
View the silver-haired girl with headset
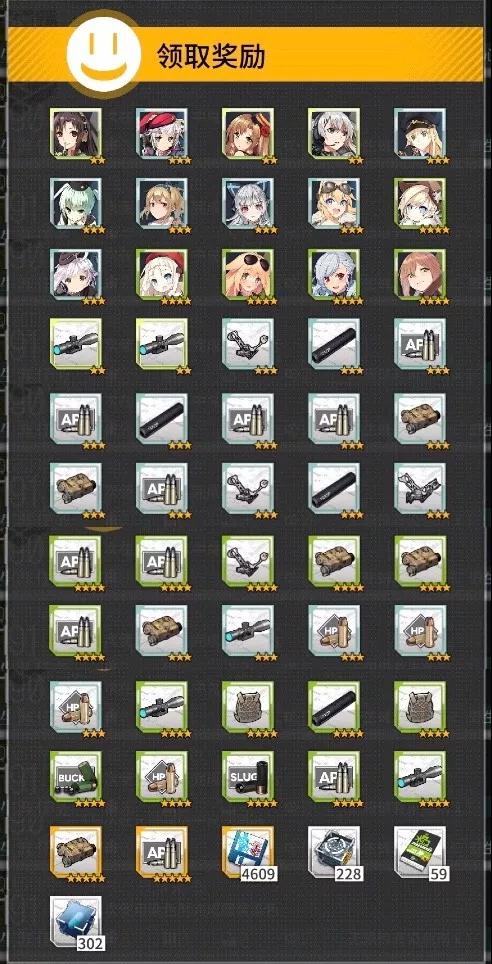(335, 134)
